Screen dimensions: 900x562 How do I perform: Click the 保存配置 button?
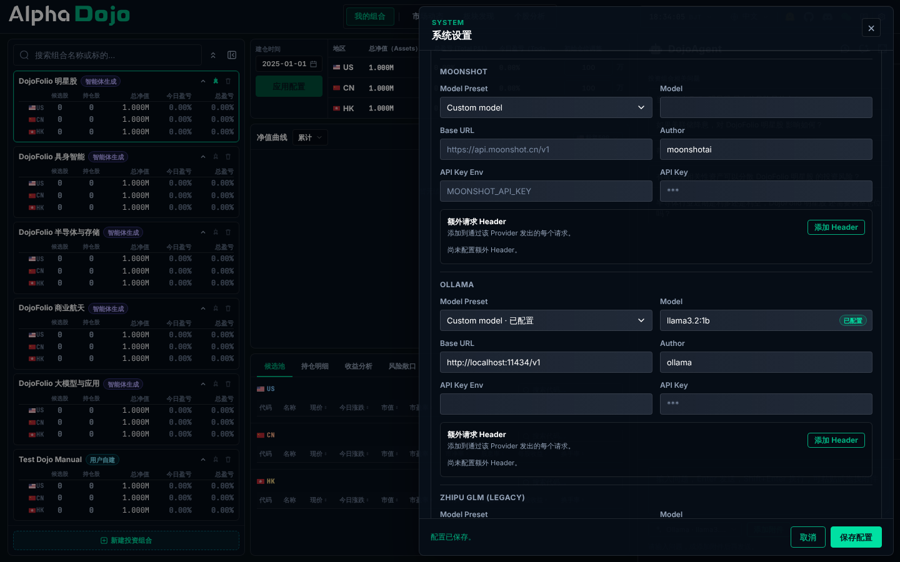coord(856,537)
